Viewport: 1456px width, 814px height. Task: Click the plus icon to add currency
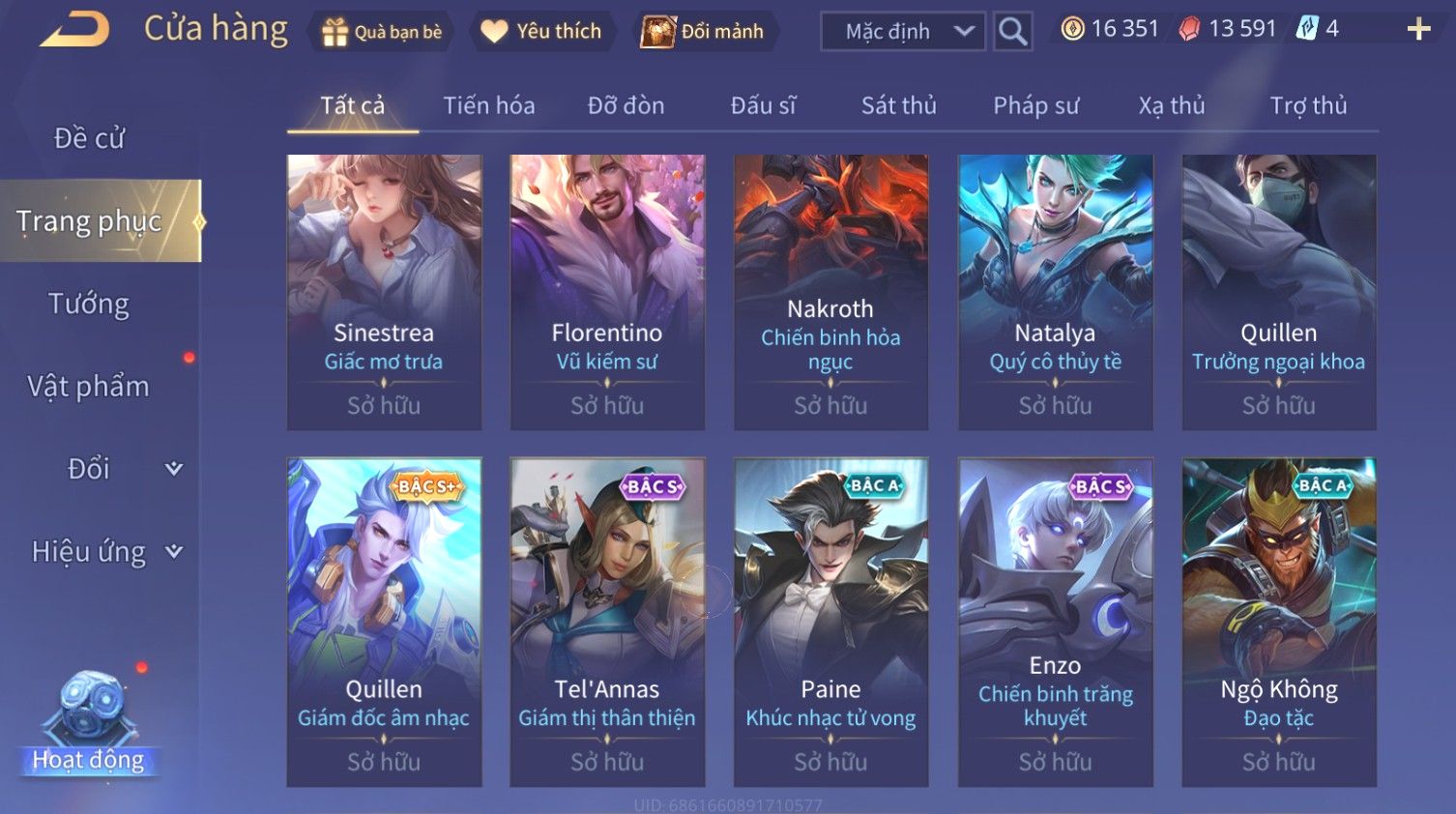(x=1418, y=29)
